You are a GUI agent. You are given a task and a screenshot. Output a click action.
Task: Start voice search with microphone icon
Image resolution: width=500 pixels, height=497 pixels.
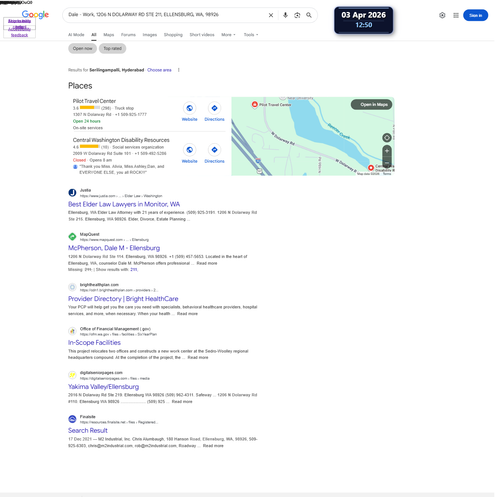point(285,15)
